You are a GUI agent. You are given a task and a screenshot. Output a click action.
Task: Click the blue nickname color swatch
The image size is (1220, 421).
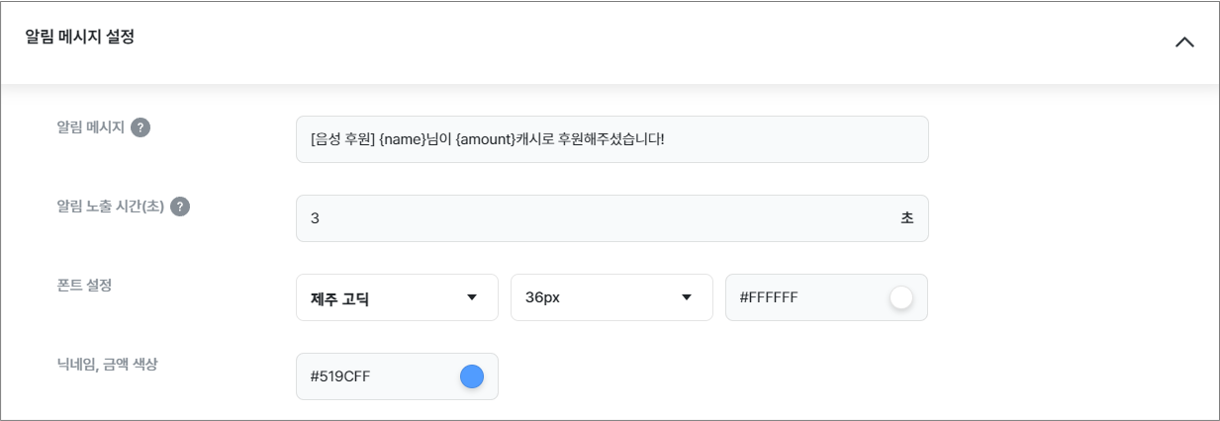(472, 377)
